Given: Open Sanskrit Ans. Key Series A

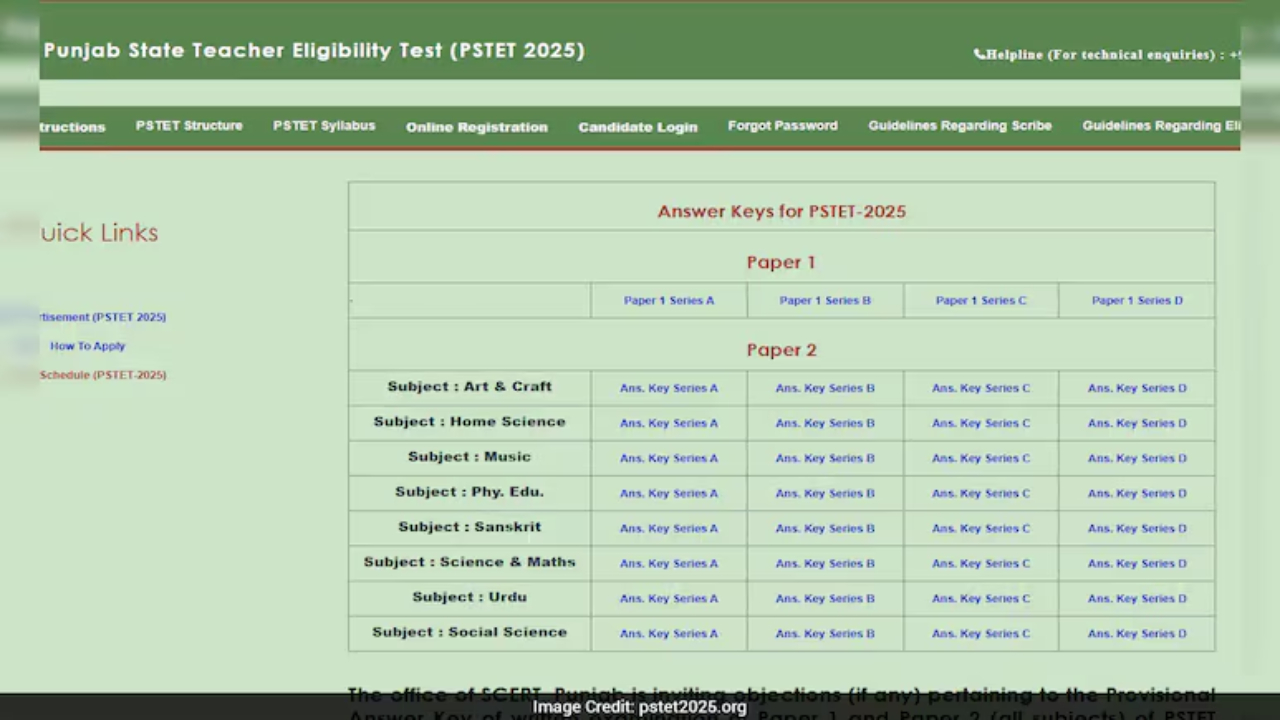Looking at the screenshot, I should (668, 527).
